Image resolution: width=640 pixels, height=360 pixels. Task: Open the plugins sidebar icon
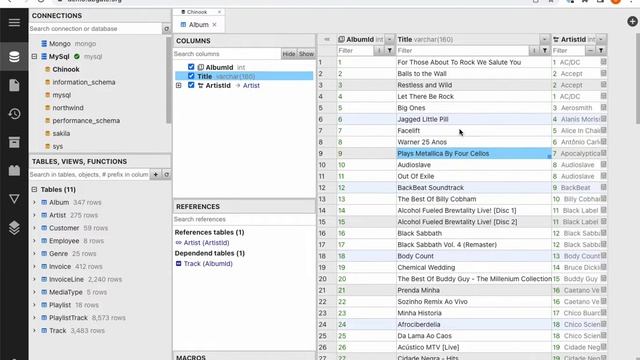tap(14, 170)
